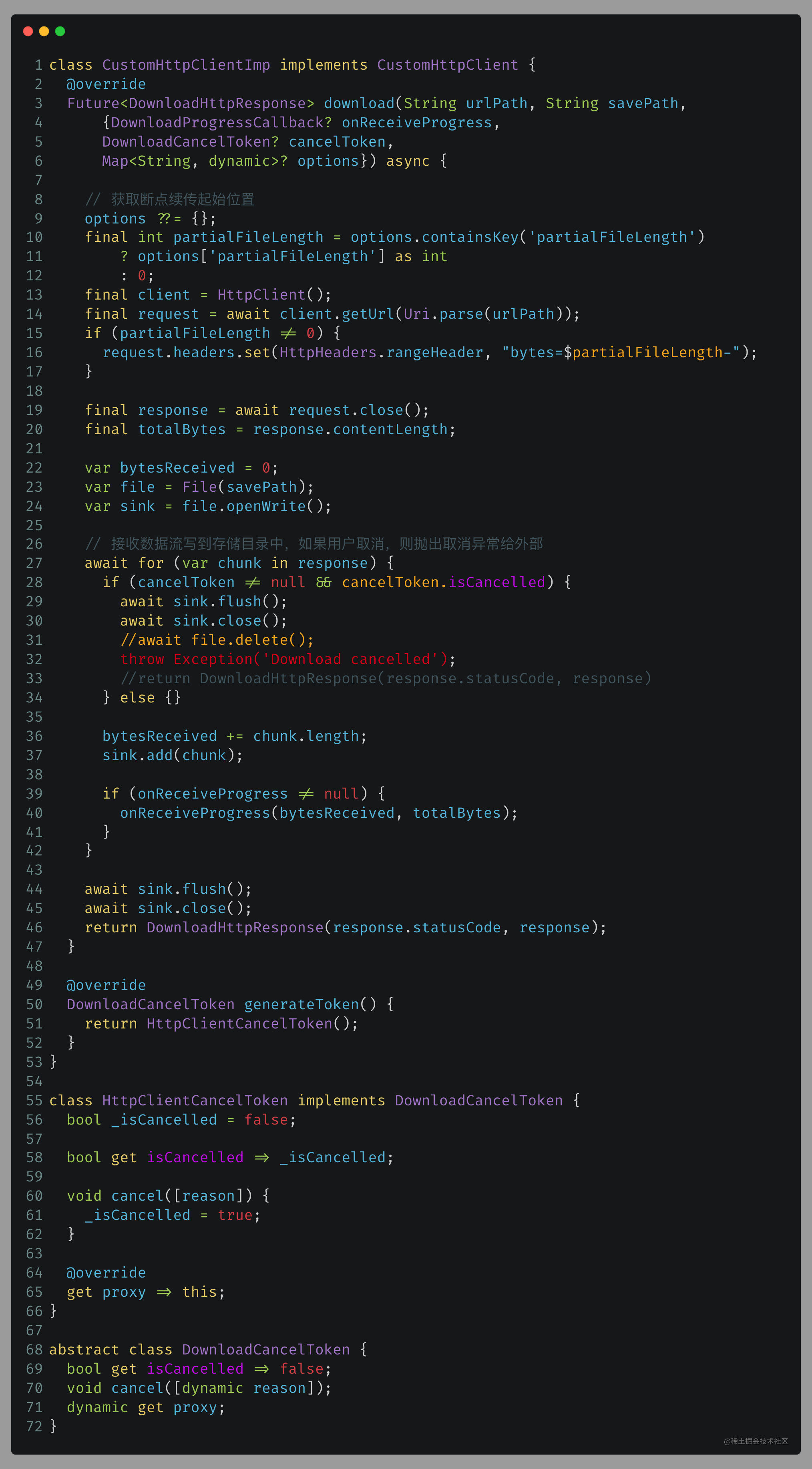Click generateToken() on line 50
Viewport: 812px width, 1469px height.
(310, 1004)
